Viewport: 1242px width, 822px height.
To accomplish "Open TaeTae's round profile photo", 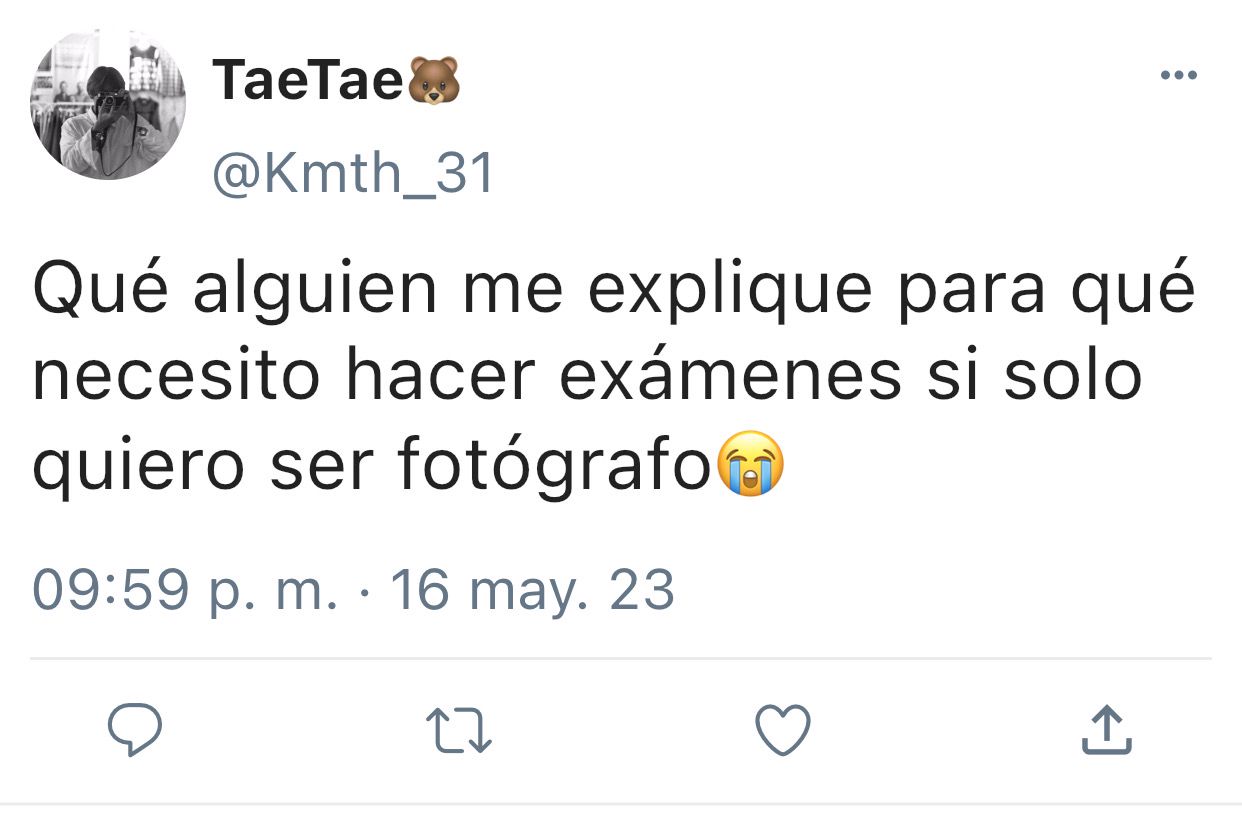I will (108, 103).
